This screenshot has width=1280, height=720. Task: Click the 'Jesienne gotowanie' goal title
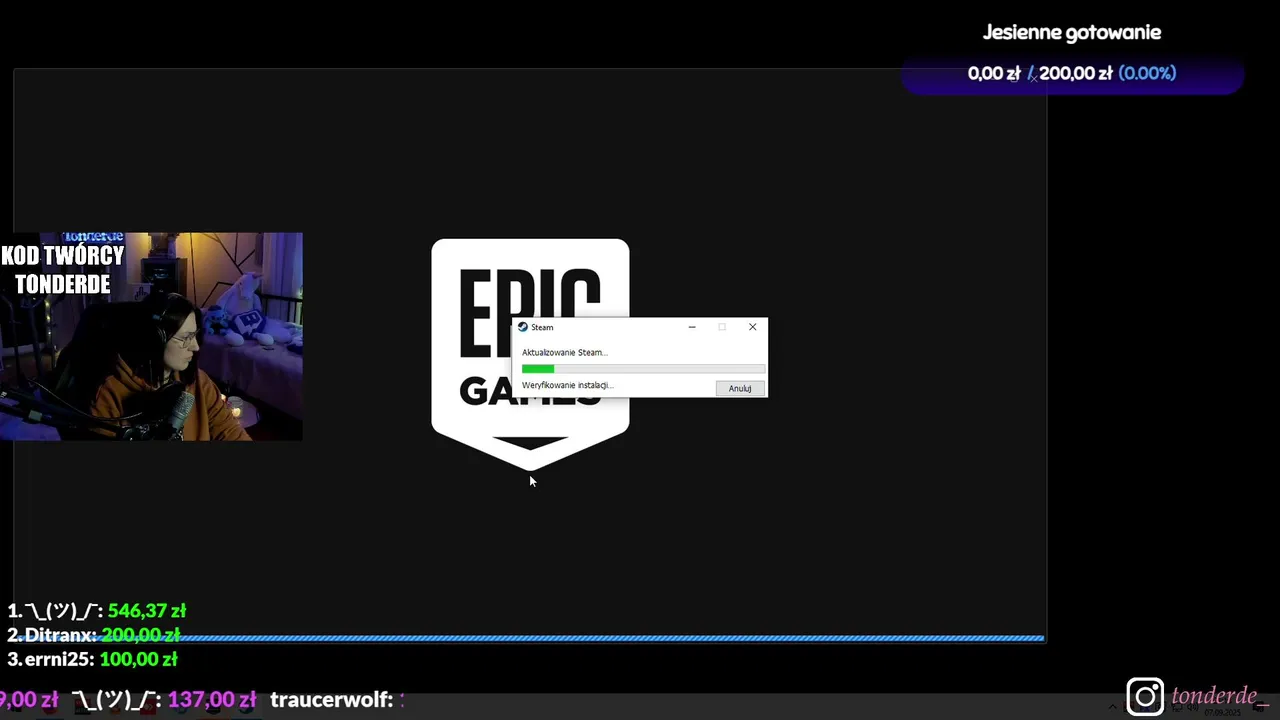pyautogui.click(x=1071, y=32)
